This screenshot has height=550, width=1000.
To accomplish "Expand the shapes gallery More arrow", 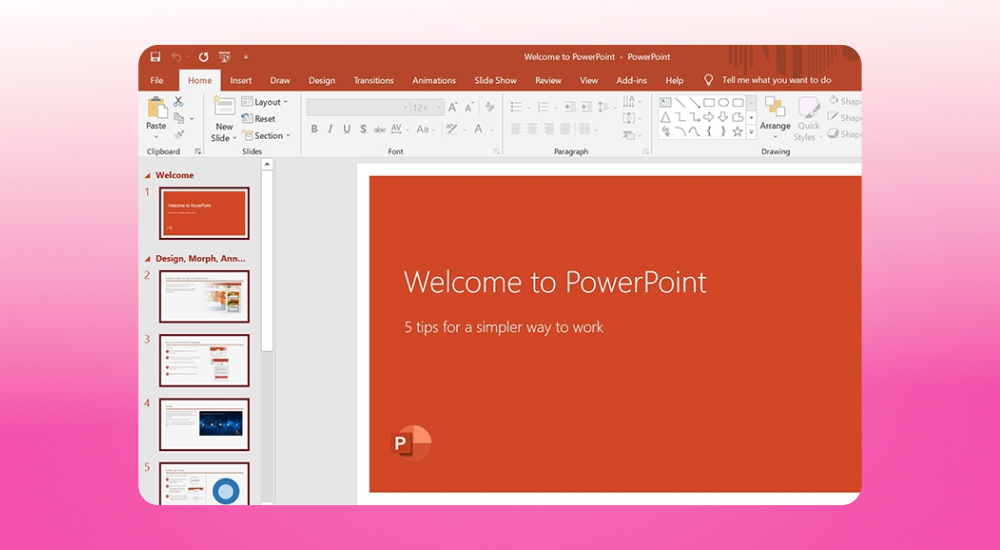I will point(751,132).
